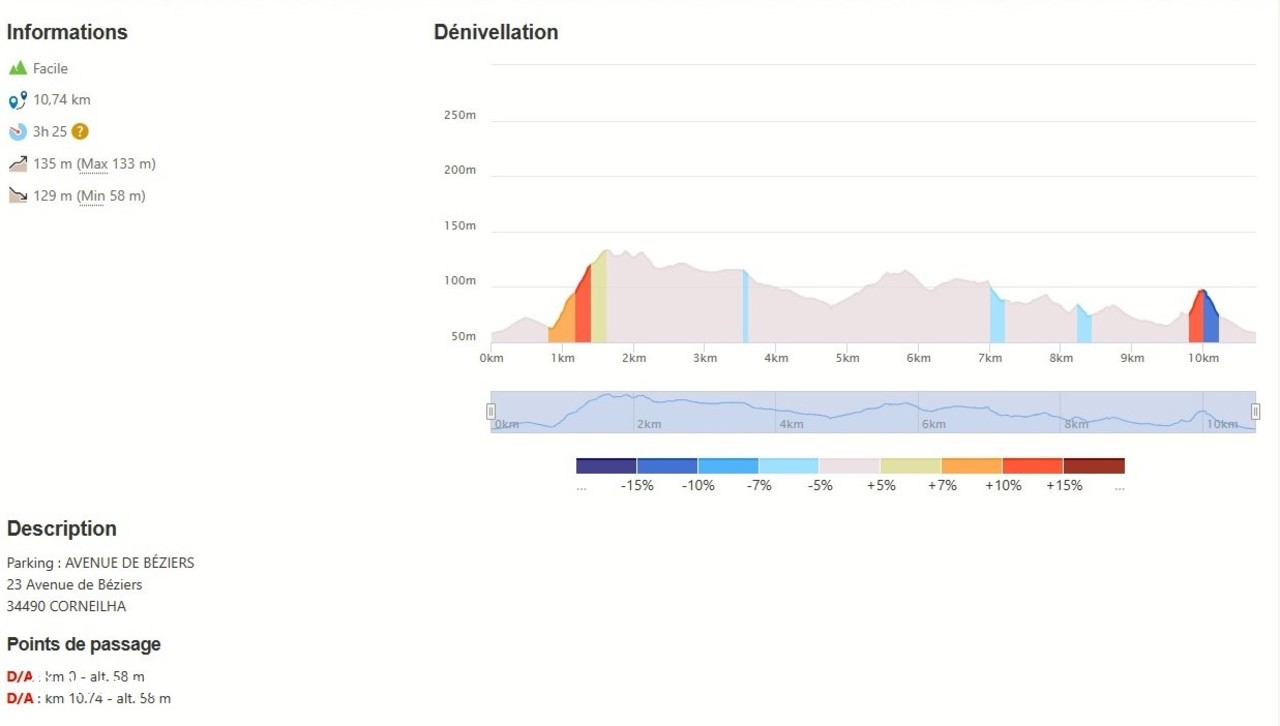Click the underlined Min label
The height and width of the screenshot is (726, 1280).
pyautogui.click(x=92, y=196)
